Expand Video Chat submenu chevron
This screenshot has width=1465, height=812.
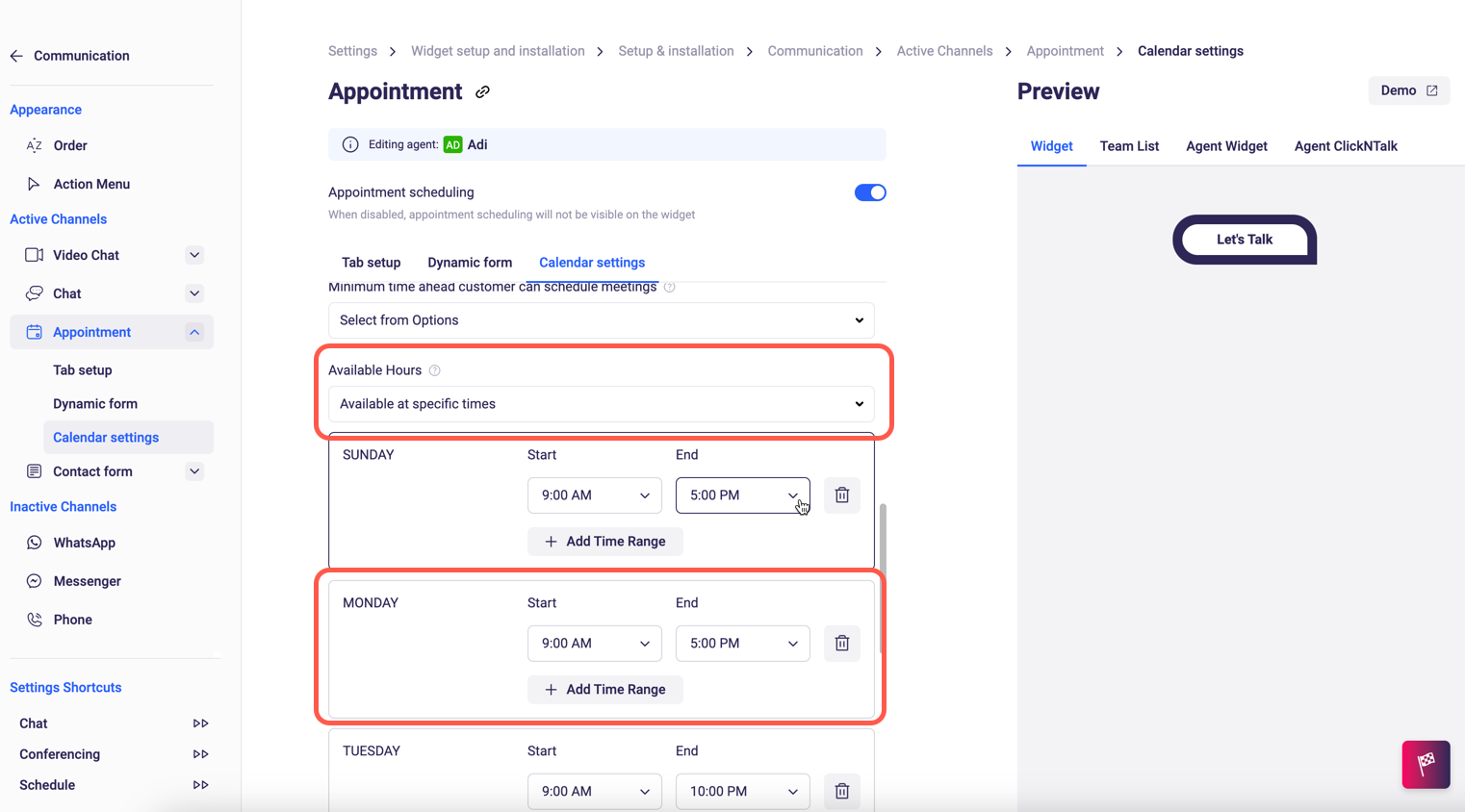(x=194, y=255)
